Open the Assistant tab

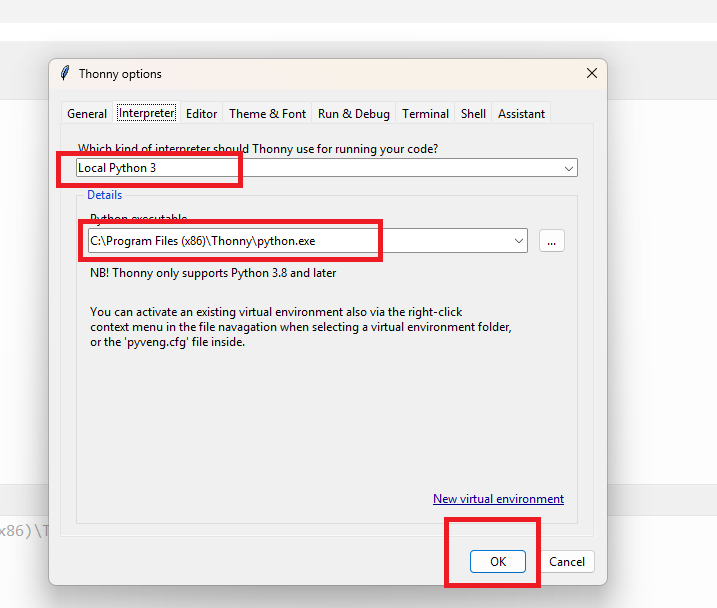pos(521,114)
